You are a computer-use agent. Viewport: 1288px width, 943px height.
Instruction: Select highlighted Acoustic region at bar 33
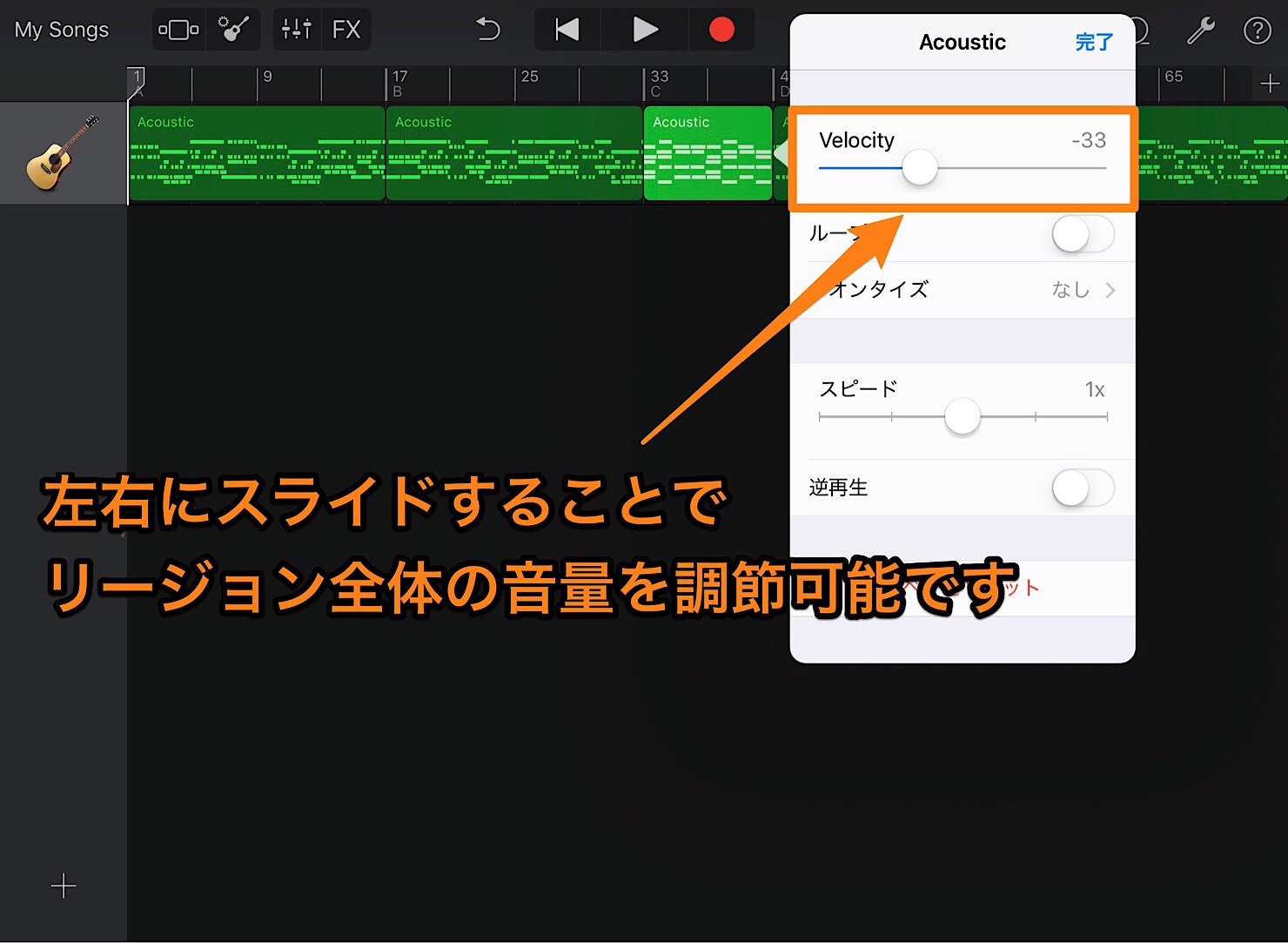(x=708, y=153)
